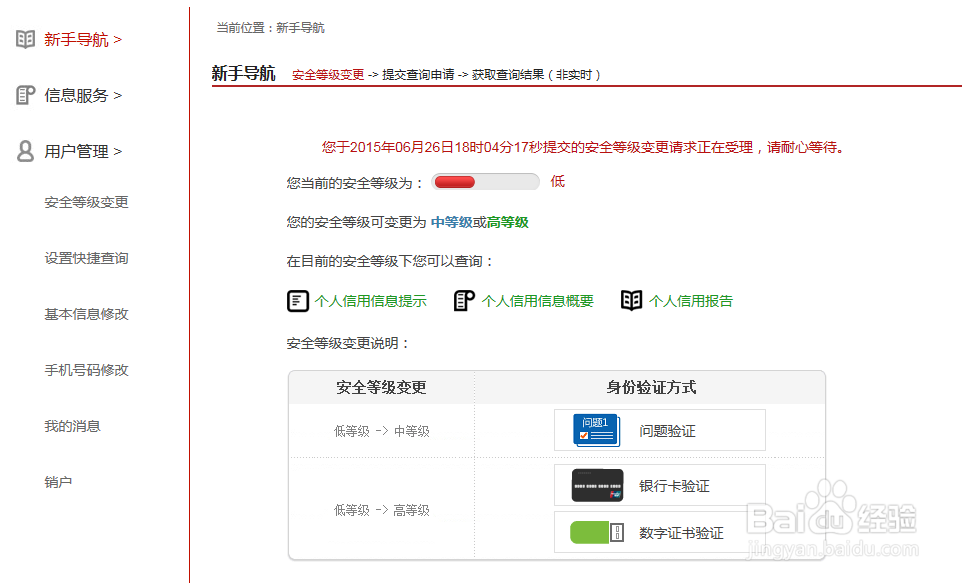Click the open-book icon beside 新手导航
Image resolution: width=973 pixels, height=583 pixels.
coord(25,40)
